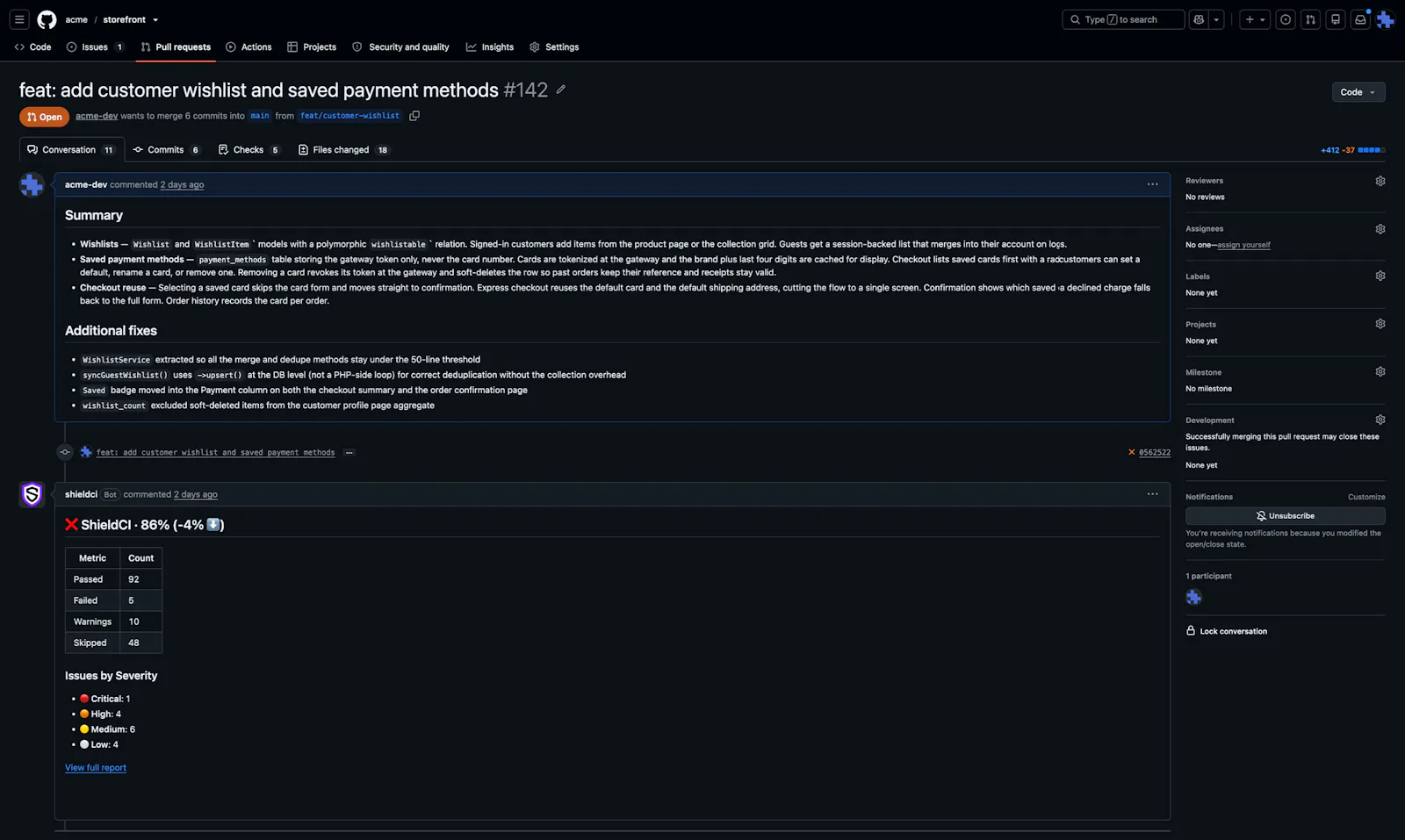Expand the commit message ellipsis
The image size is (1405, 840).
pyautogui.click(x=349, y=453)
